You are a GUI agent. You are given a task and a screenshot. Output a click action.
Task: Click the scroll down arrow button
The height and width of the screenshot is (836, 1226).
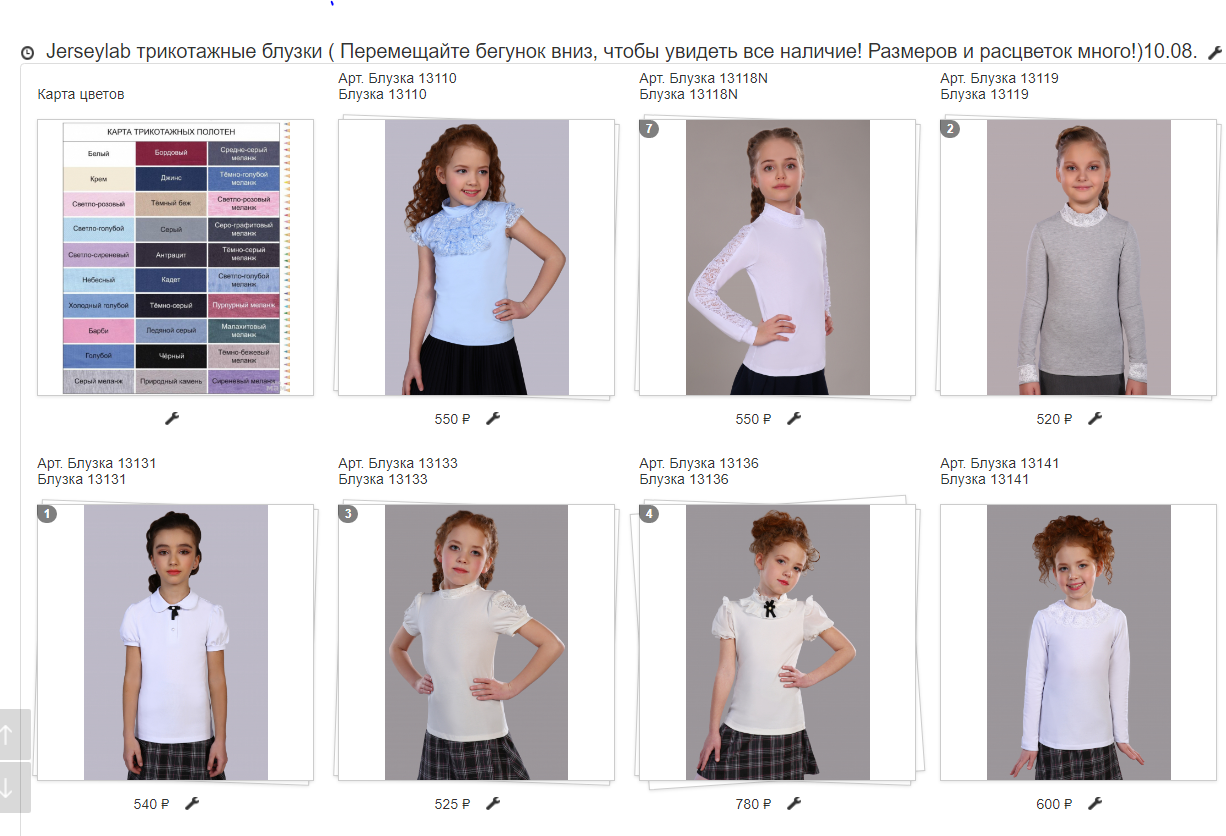(8, 787)
